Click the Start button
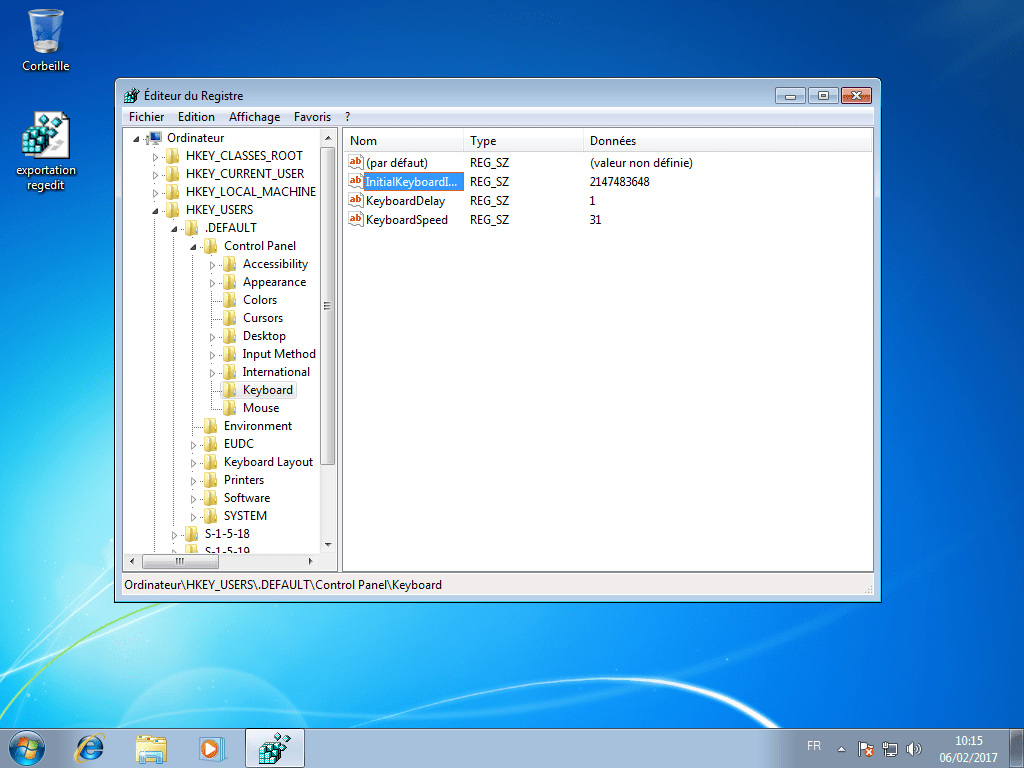The image size is (1024, 768). (x=25, y=747)
